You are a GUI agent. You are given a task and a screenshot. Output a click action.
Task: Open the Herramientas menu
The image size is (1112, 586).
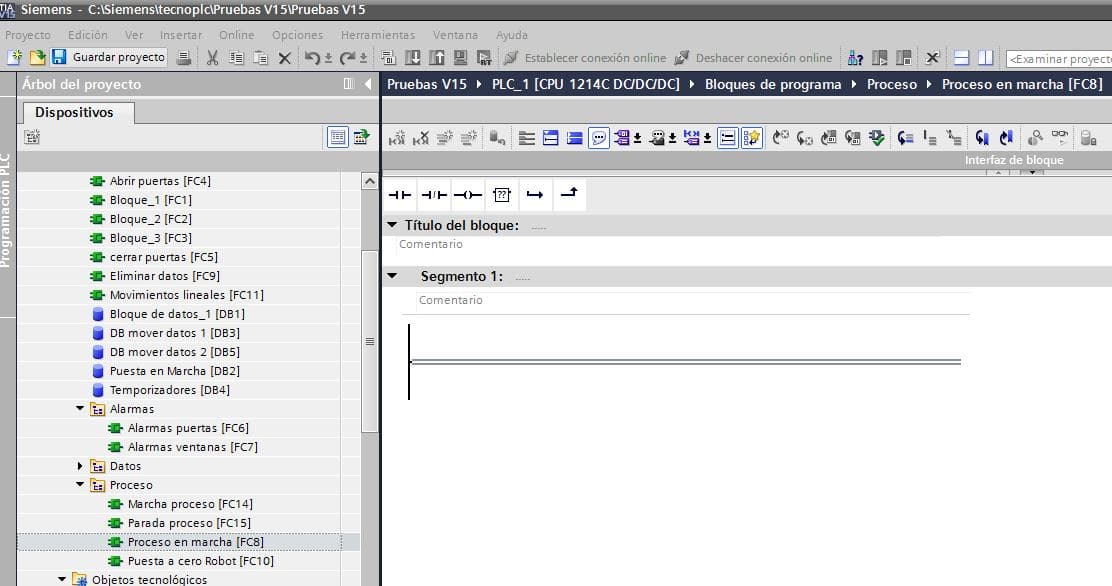[x=377, y=34]
